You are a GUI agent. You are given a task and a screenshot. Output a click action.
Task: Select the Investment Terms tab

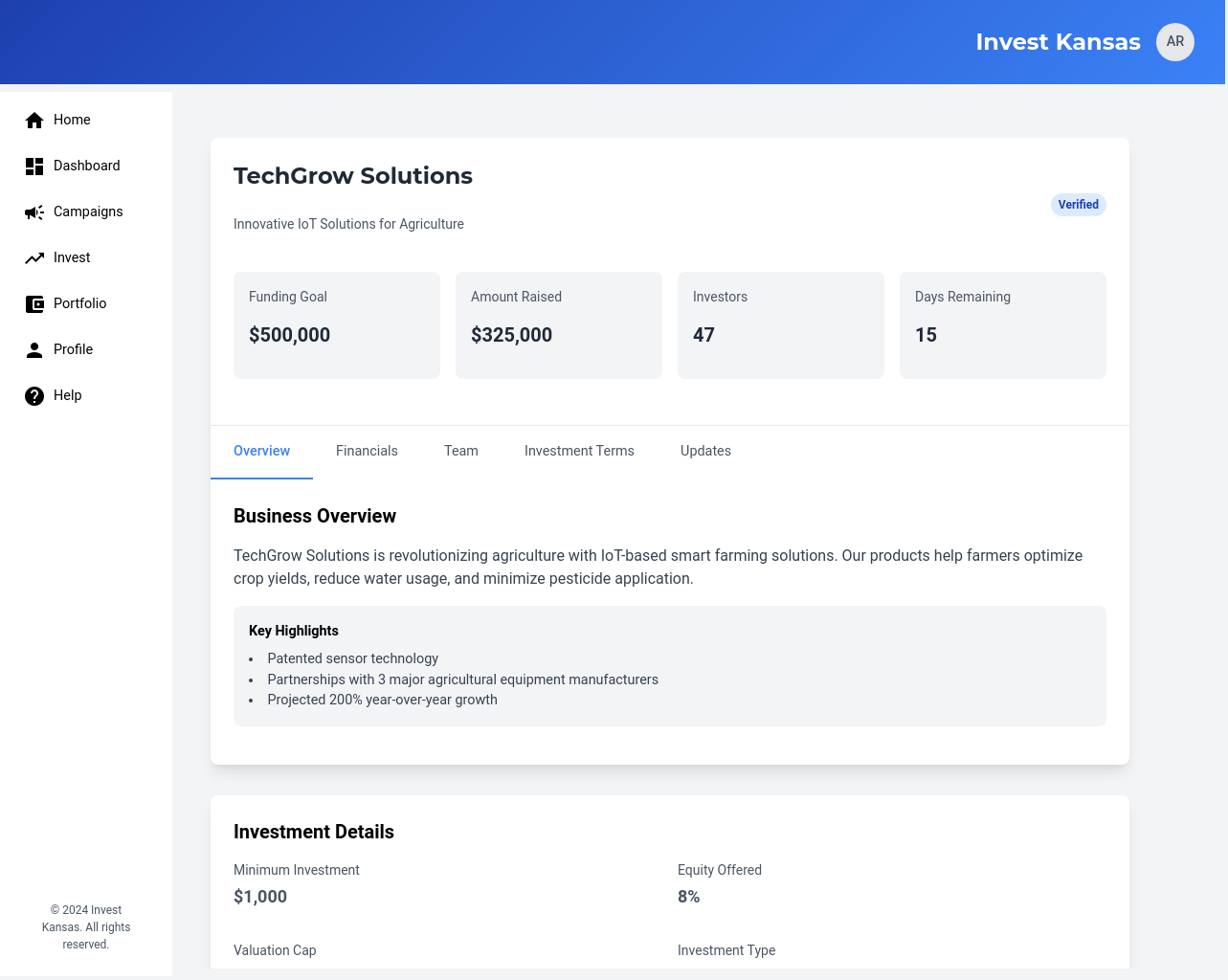[x=579, y=451]
